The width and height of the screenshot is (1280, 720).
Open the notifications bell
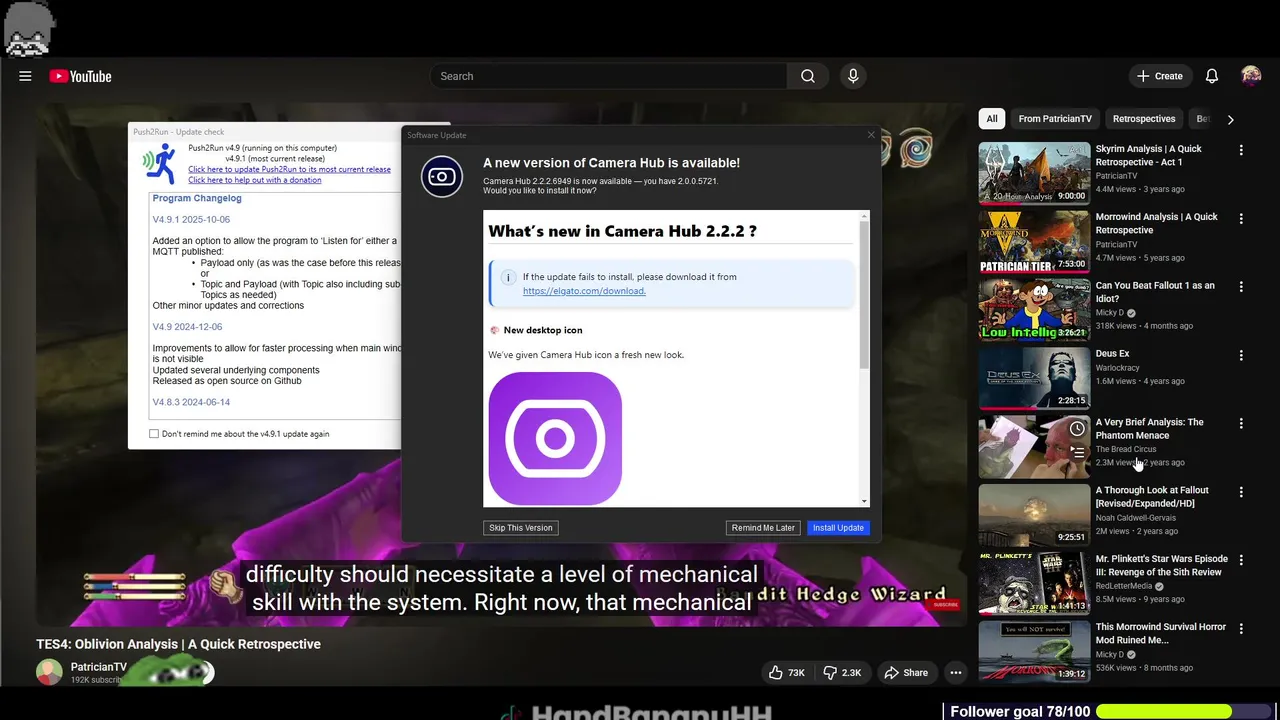click(1212, 76)
